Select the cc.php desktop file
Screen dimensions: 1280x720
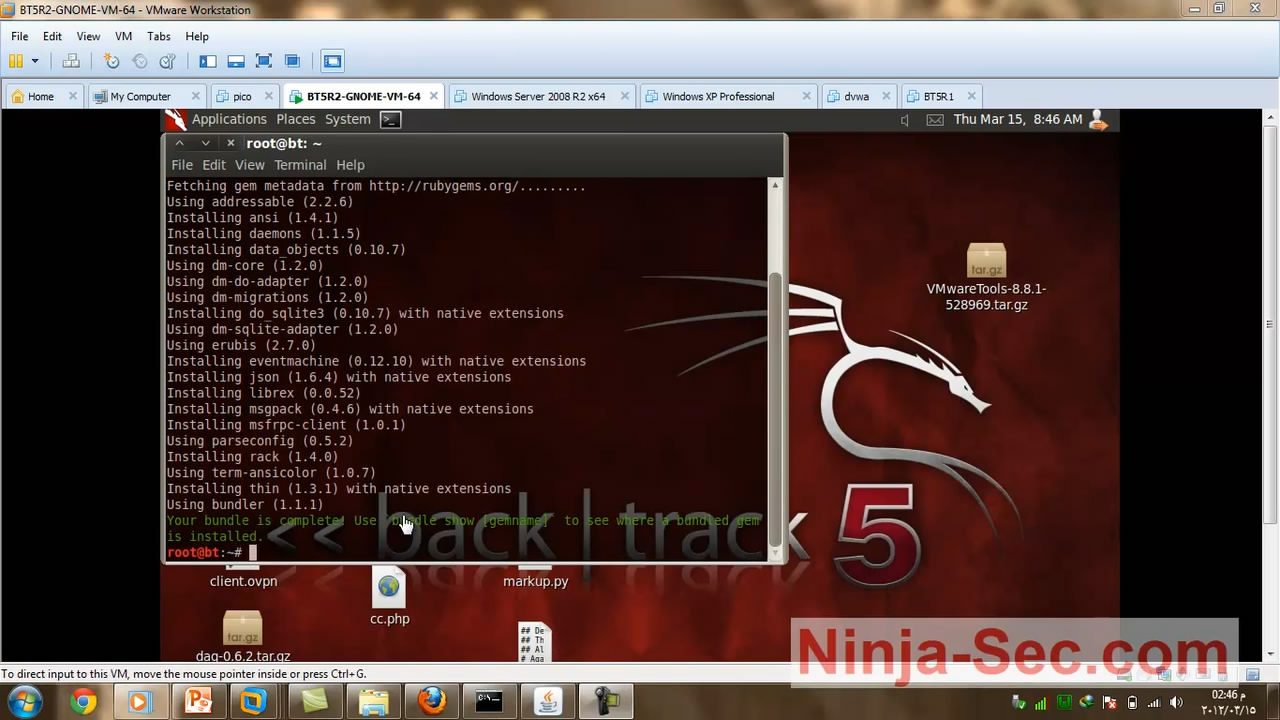pos(389,596)
